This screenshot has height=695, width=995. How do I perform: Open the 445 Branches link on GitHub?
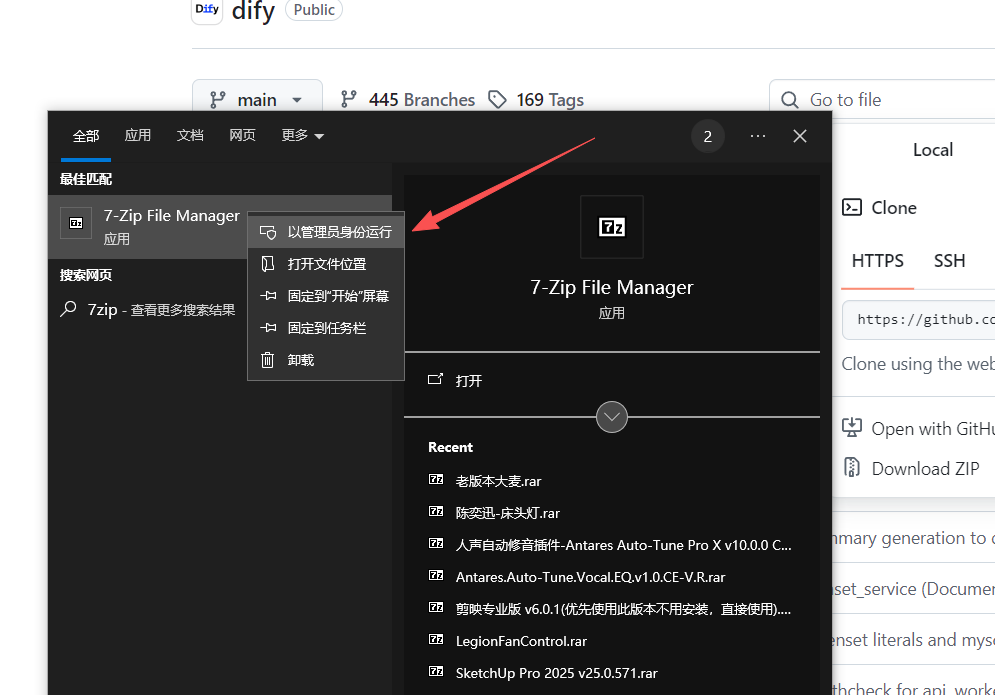pos(407,100)
